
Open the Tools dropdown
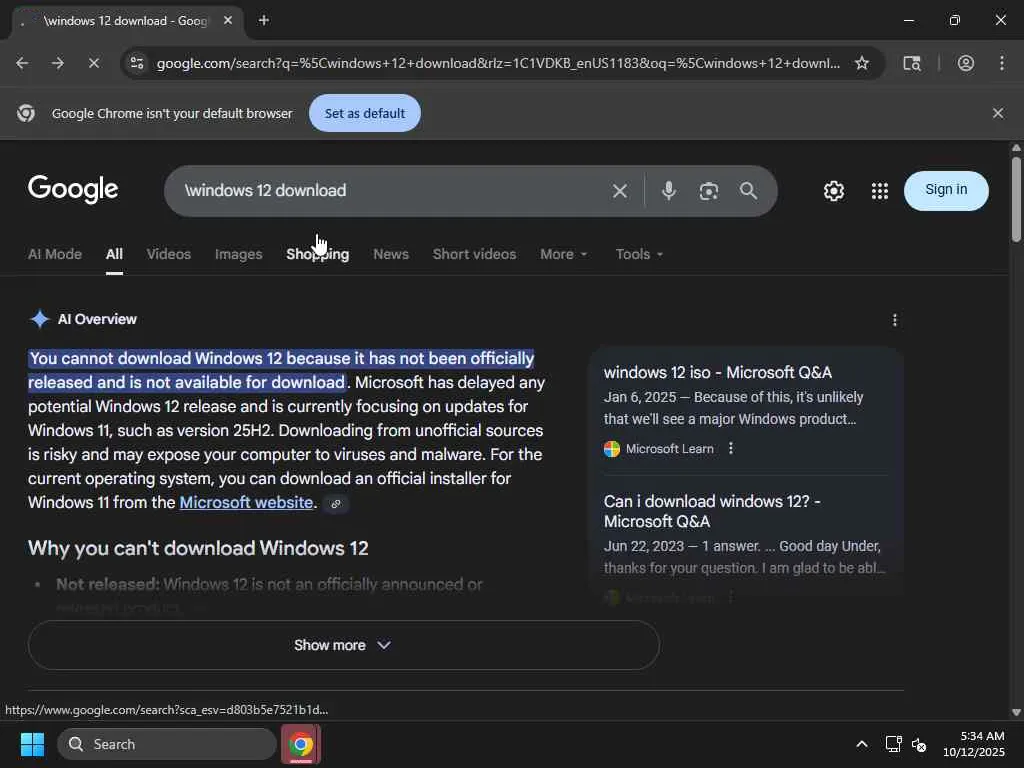tap(639, 254)
